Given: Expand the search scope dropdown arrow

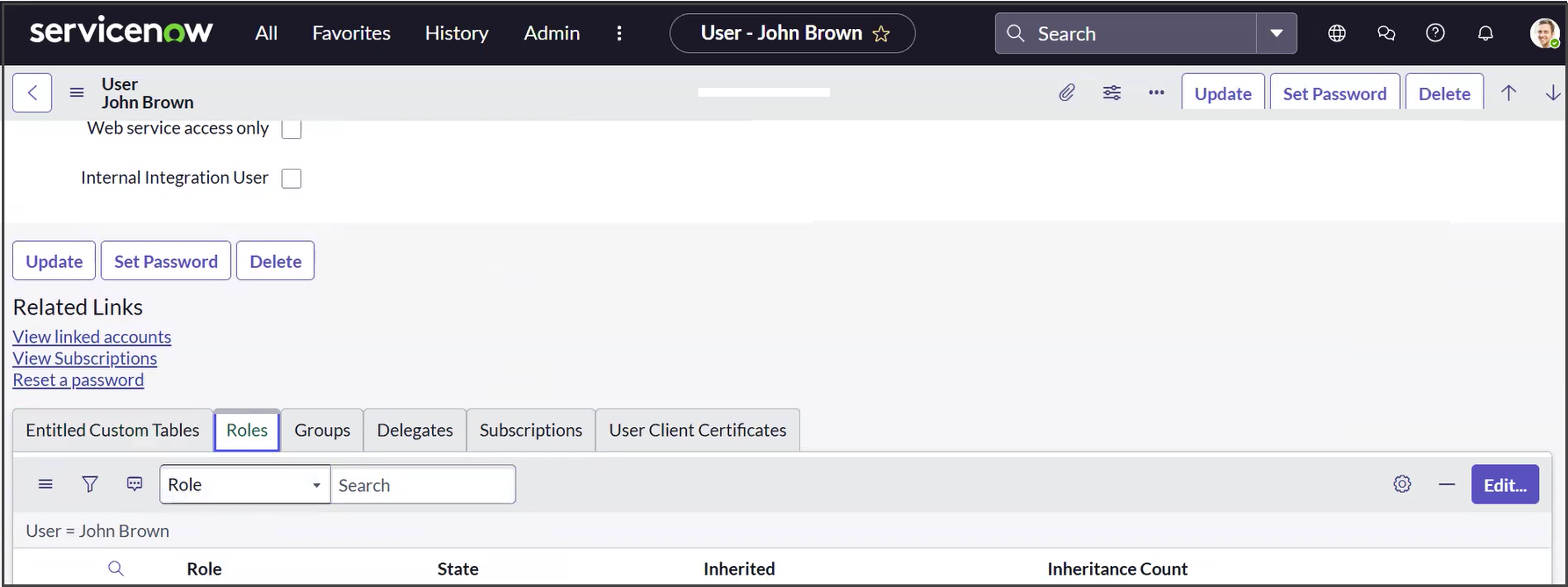Looking at the screenshot, I should click(1276, 33).
